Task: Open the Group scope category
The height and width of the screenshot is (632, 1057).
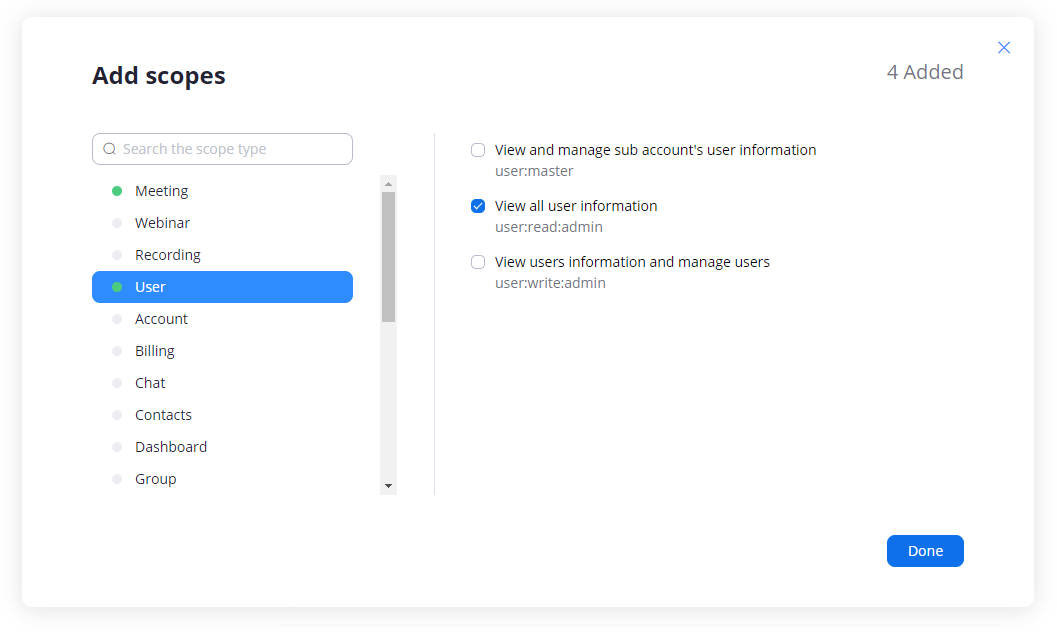Action: (x=222, y=479)
